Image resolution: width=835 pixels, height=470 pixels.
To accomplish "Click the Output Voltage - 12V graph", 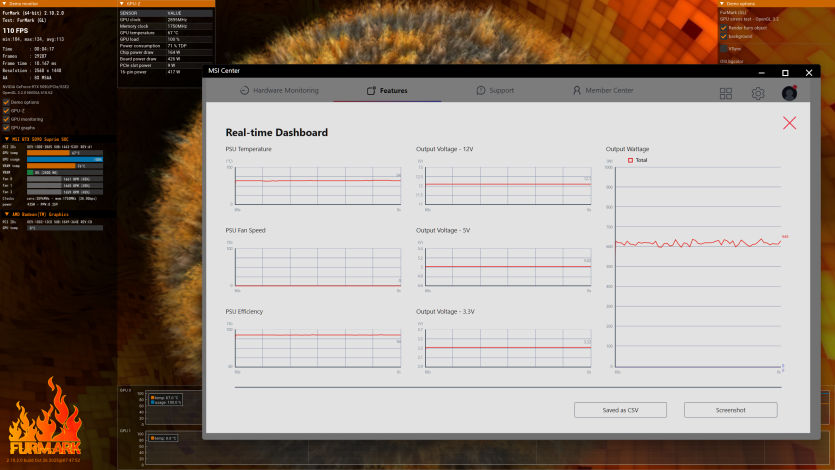I will (x=508, y=186).
